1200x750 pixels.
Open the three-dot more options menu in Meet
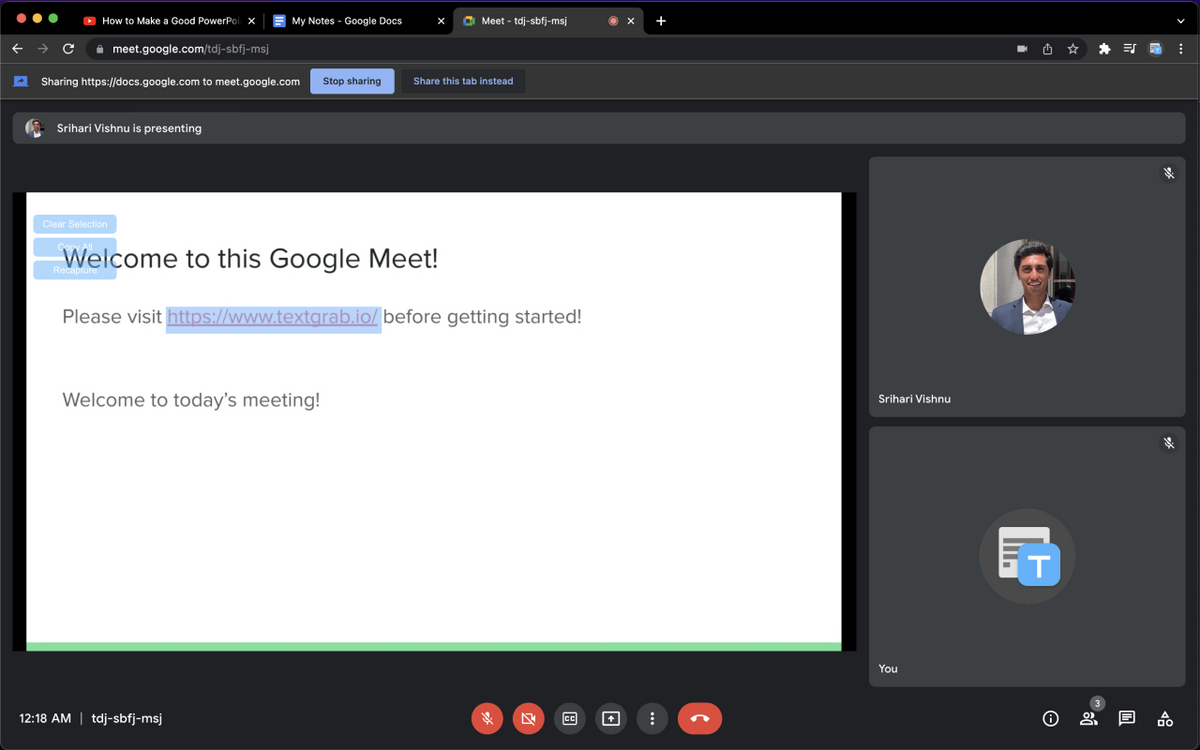click(x=652, y=718)
